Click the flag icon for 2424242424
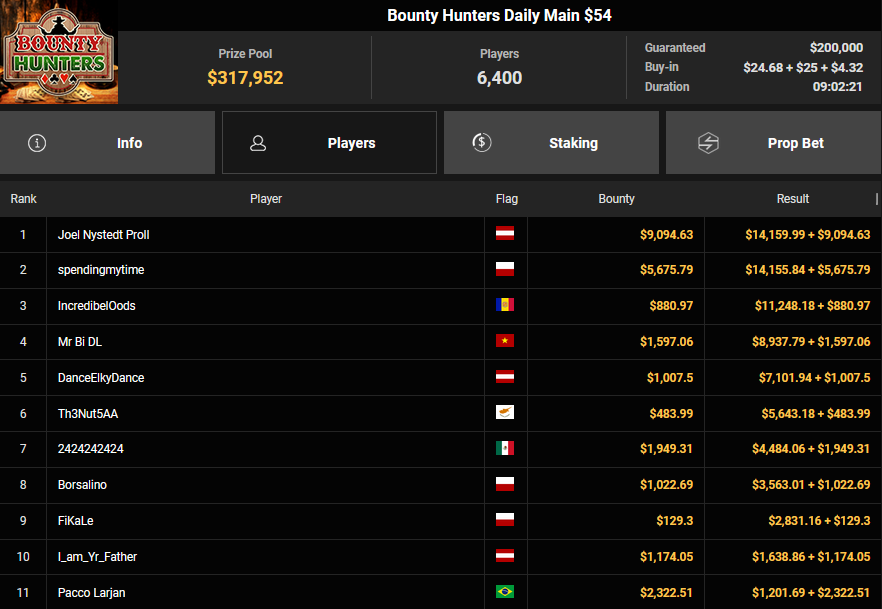This screenshot has height=609, width=882. click(x=505, y=449)
